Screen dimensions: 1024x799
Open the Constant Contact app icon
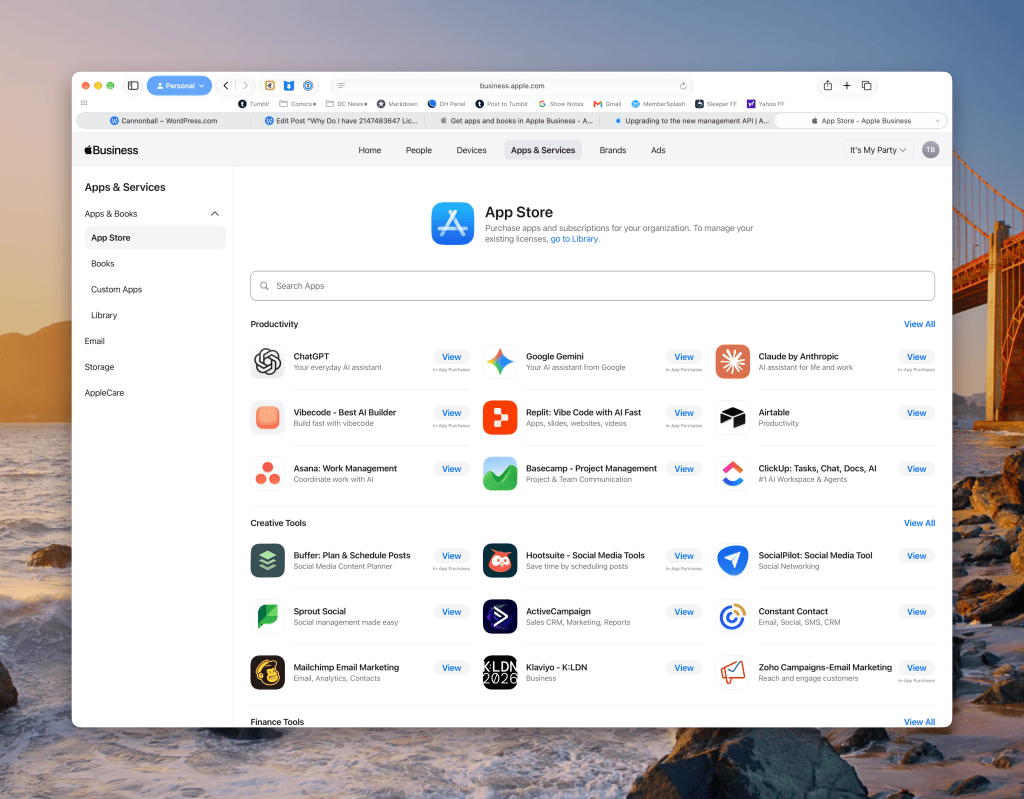(732, 617)
